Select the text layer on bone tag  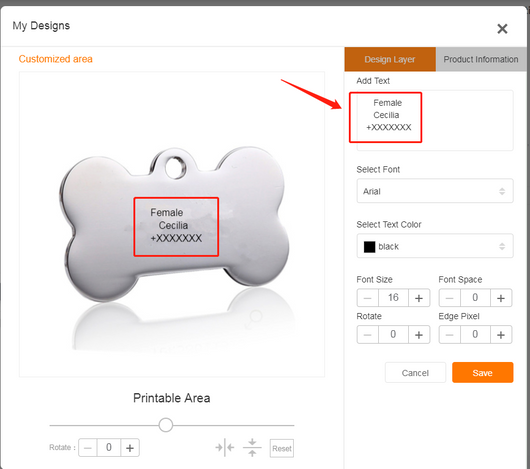[176, 227]
